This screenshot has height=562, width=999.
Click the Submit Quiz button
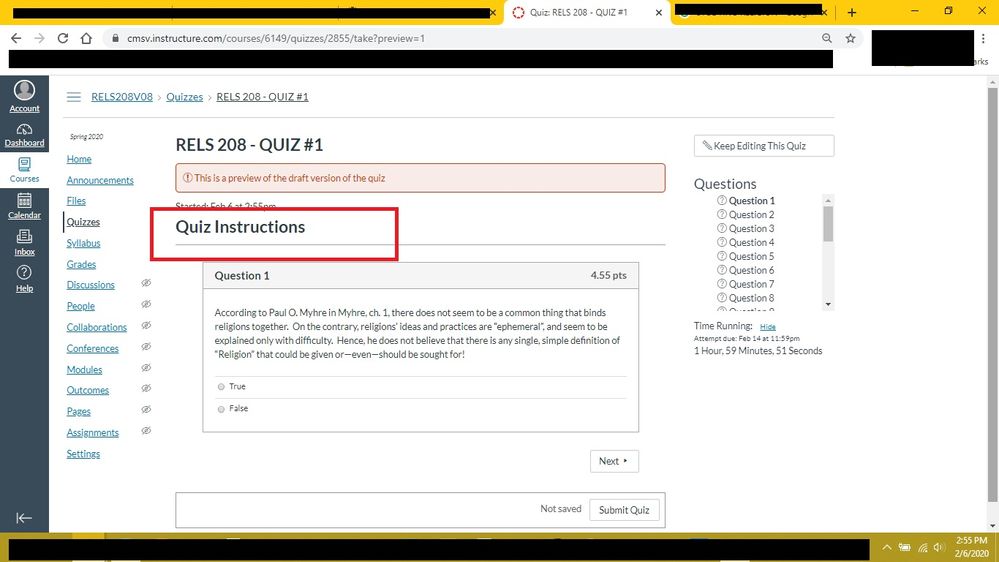pos(623,510)
